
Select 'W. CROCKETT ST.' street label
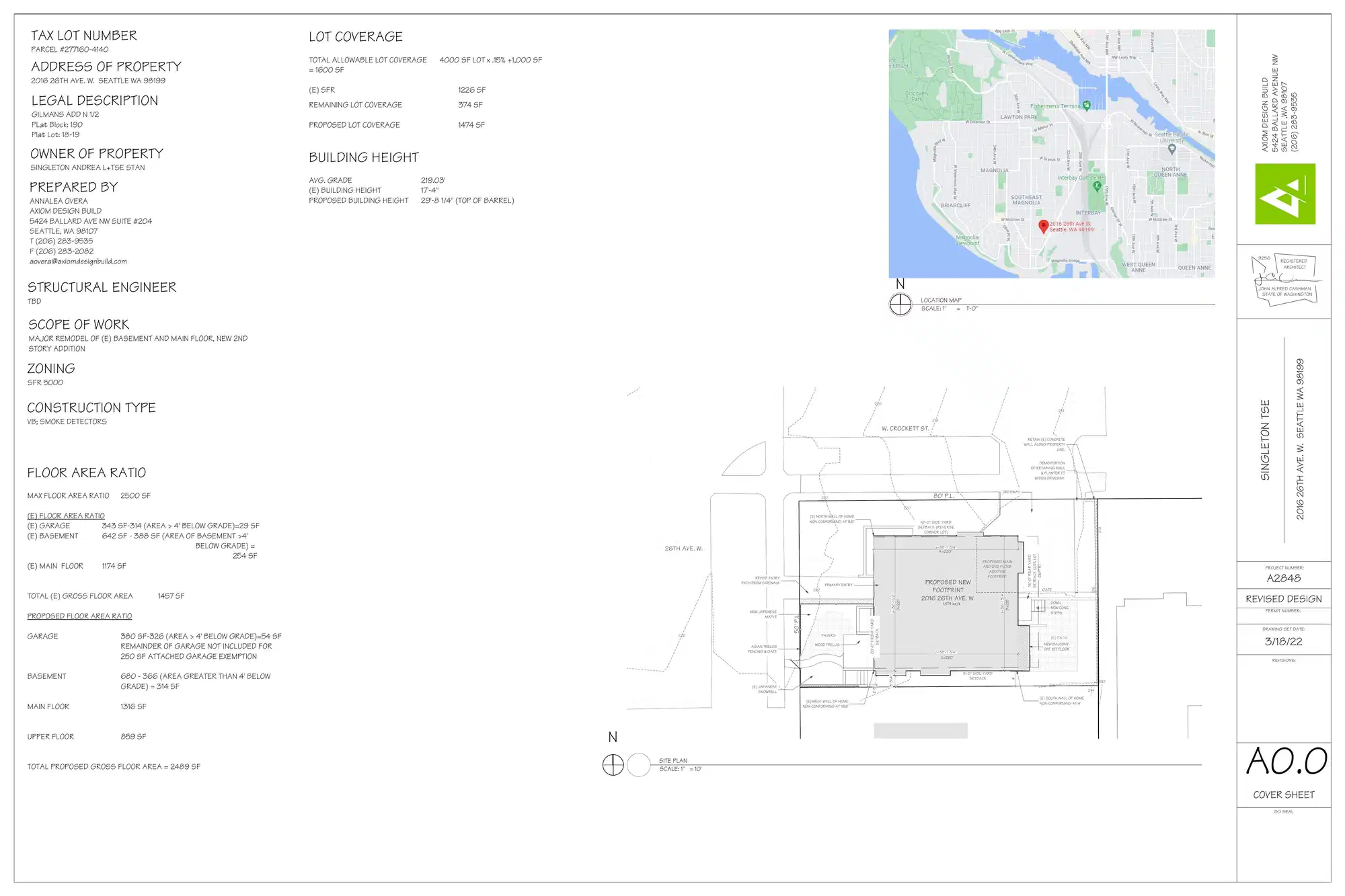[x=905, y=429]
